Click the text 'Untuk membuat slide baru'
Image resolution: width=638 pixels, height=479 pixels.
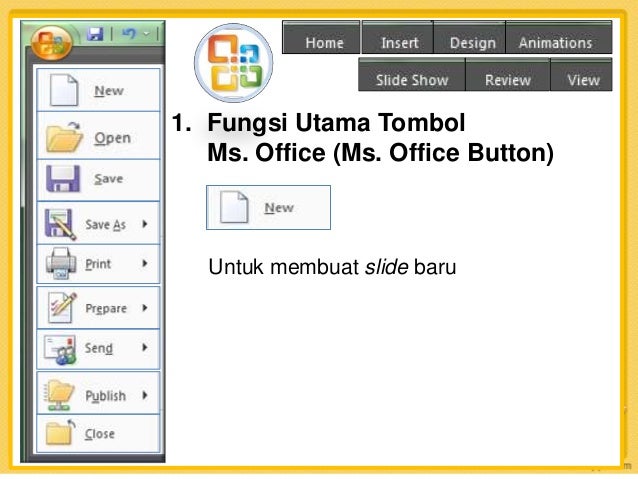click(332, 267)
